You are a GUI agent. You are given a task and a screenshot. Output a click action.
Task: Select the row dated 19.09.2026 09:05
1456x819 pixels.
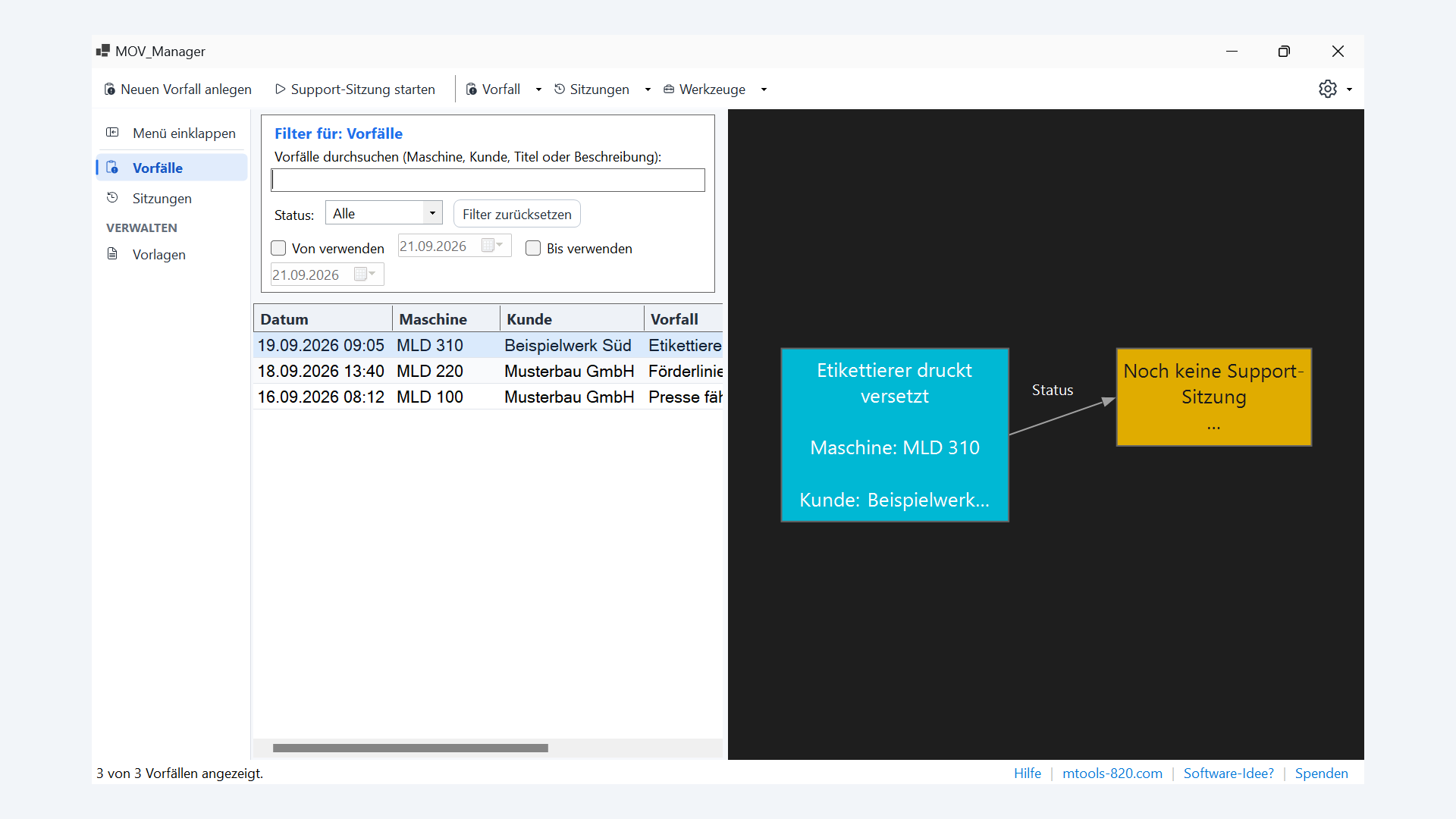point(488,345)
